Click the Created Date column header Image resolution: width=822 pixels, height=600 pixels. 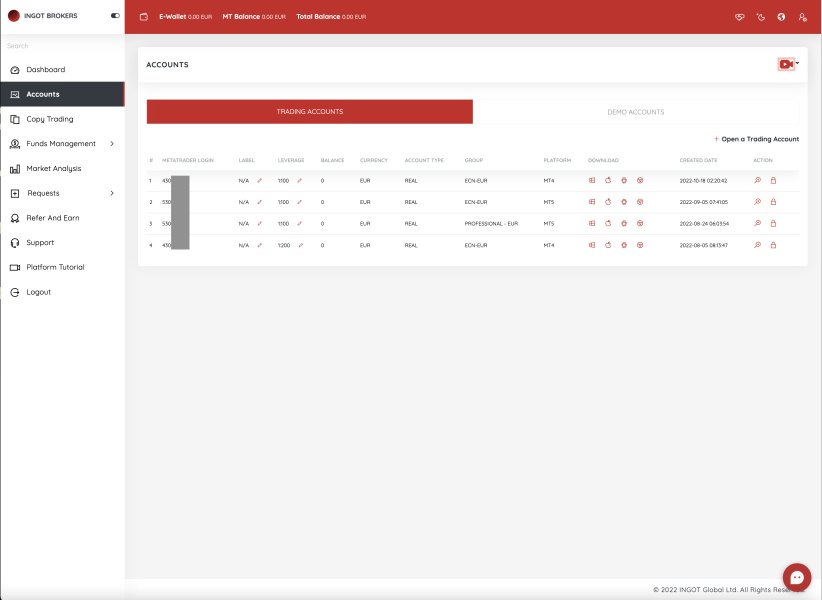pyautogui.click(x=698, y=160)
